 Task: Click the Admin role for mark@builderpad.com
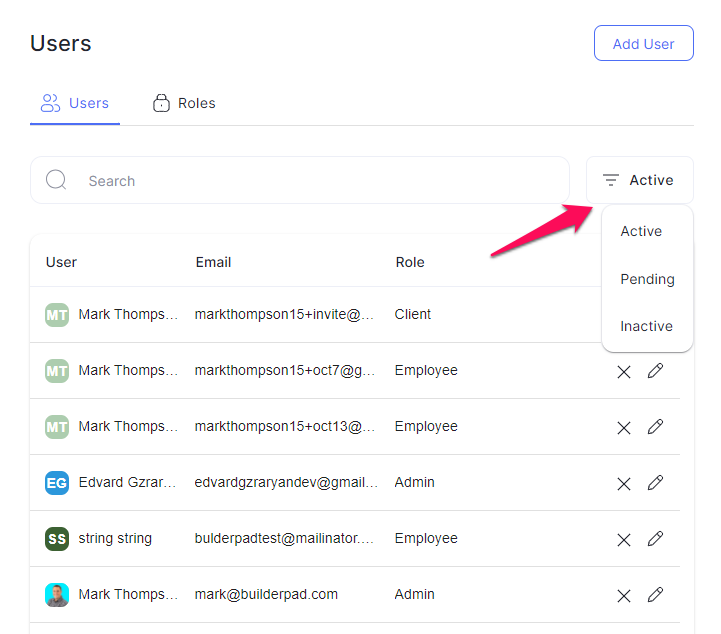(414, 594)
